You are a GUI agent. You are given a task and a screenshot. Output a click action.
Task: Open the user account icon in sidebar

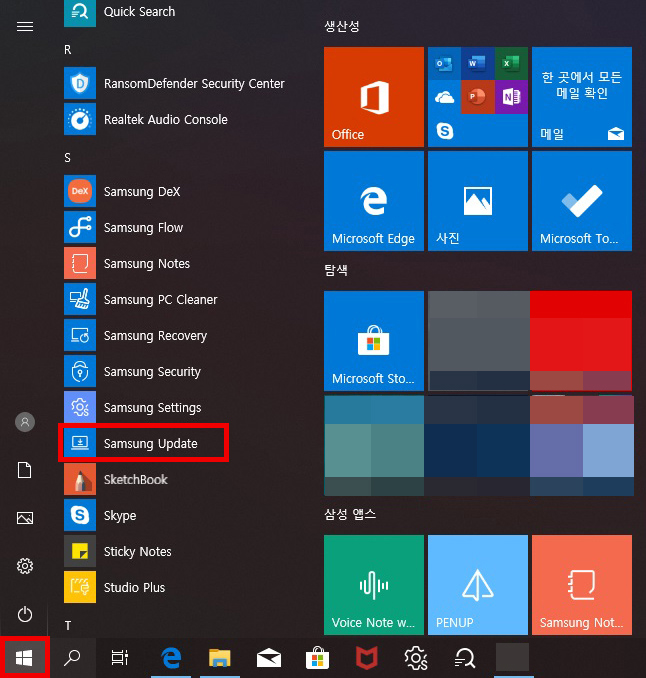(25, 422)
